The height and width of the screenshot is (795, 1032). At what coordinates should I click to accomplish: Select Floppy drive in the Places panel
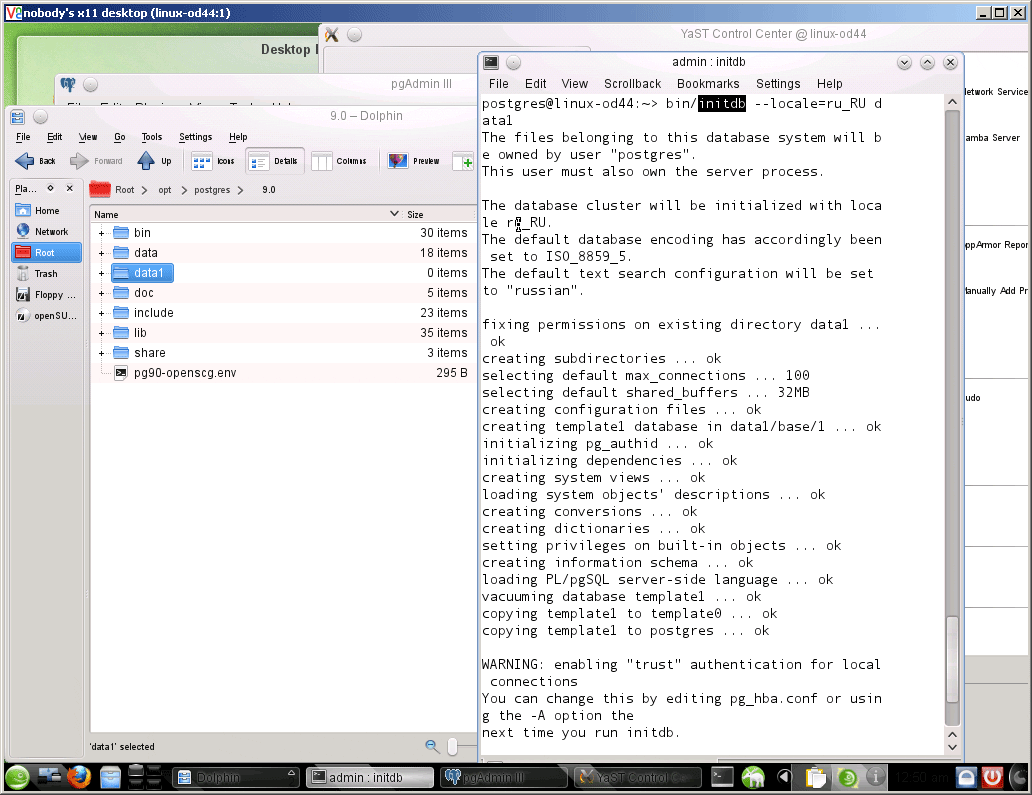pos(46,295)
